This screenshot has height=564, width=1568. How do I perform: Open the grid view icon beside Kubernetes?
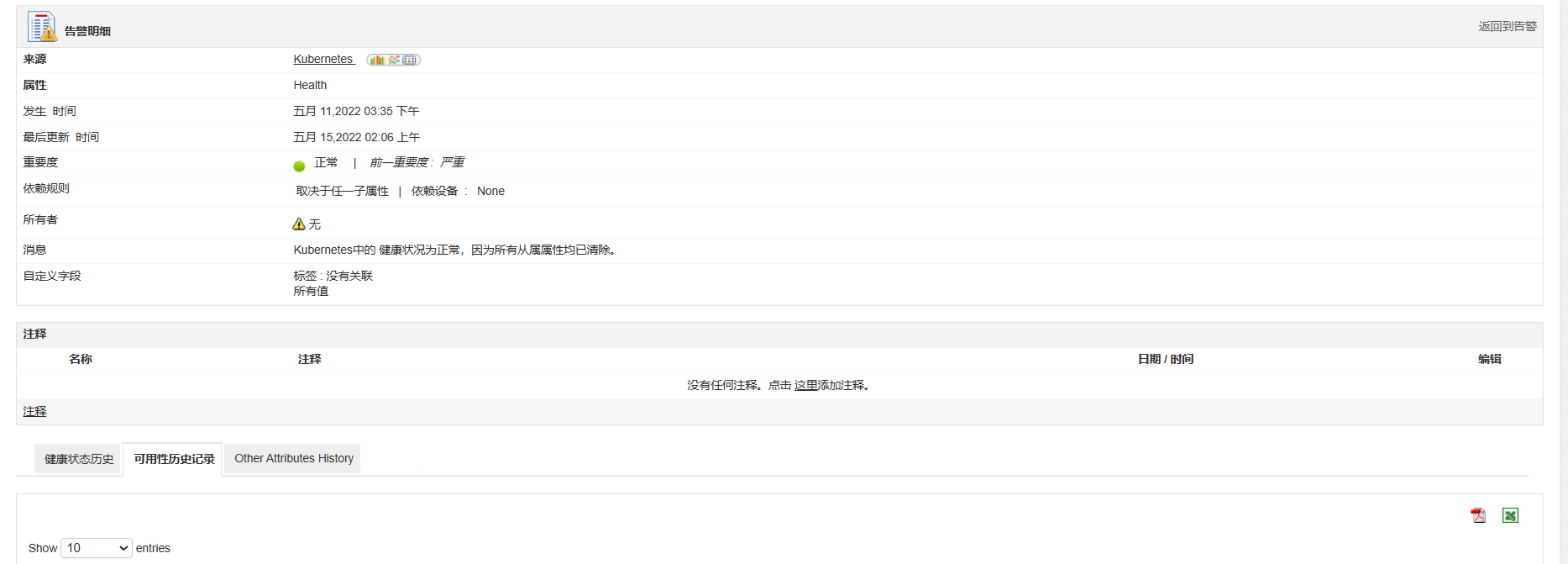410,60
